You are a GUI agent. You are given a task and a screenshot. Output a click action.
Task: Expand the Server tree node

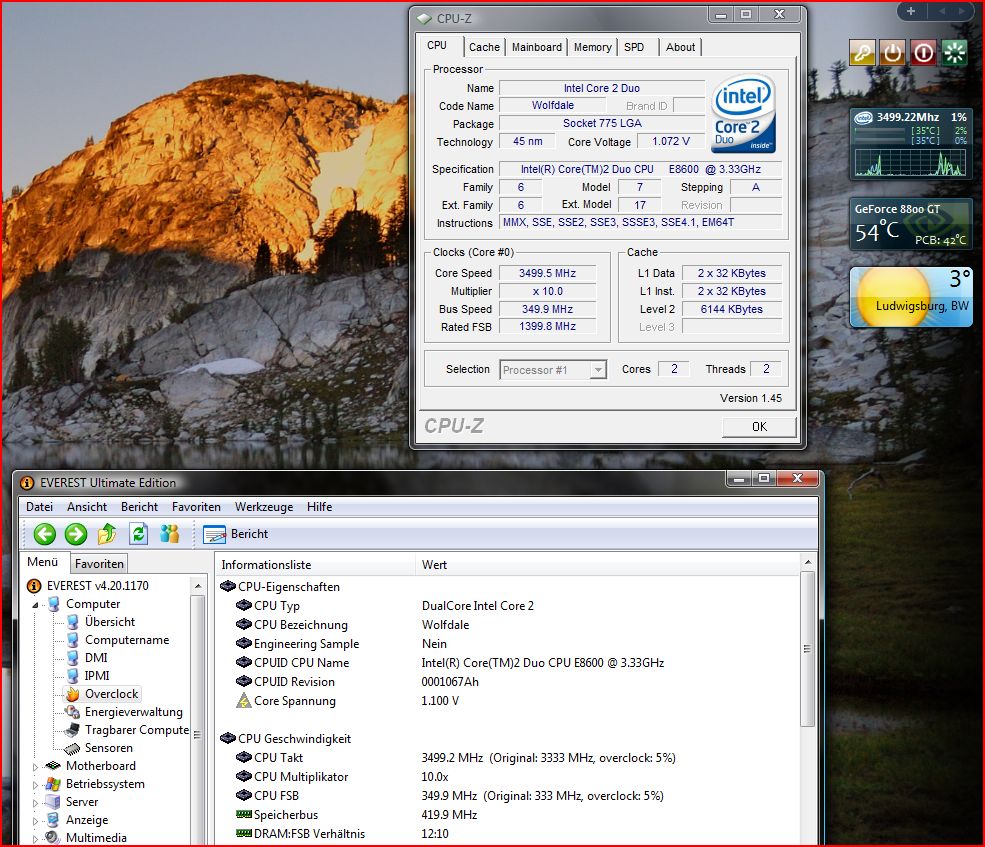tap(35, 803)
